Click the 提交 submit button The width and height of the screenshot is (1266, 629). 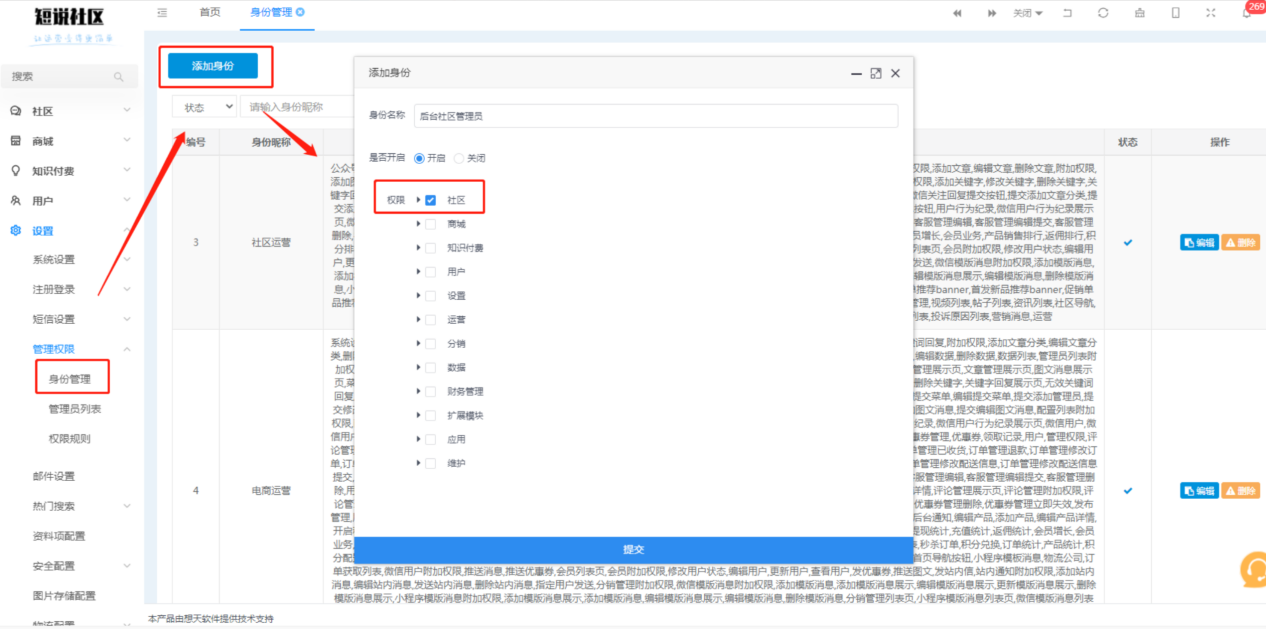coord(634,550)
